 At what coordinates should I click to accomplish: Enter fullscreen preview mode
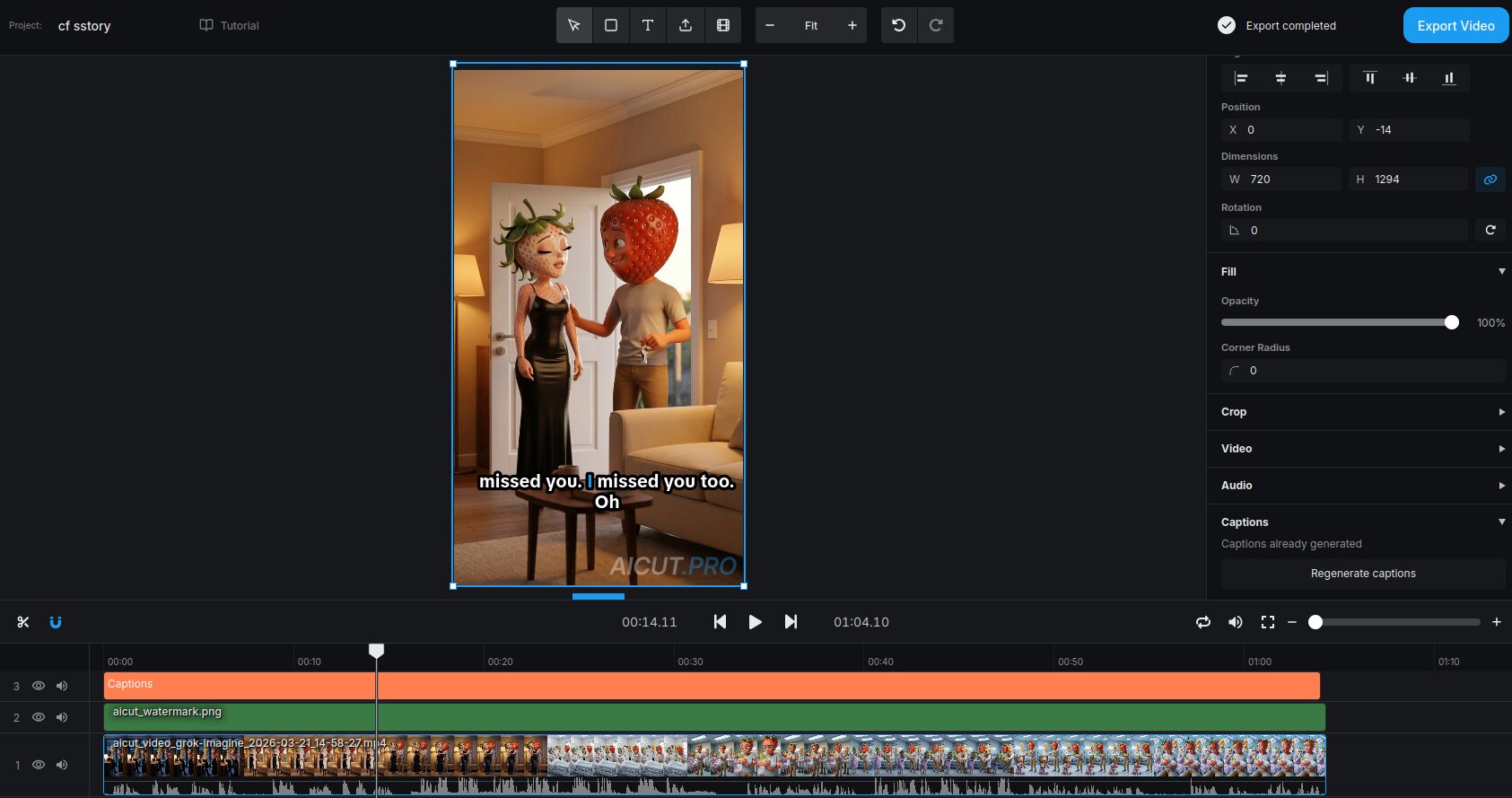click(1268, 622)
